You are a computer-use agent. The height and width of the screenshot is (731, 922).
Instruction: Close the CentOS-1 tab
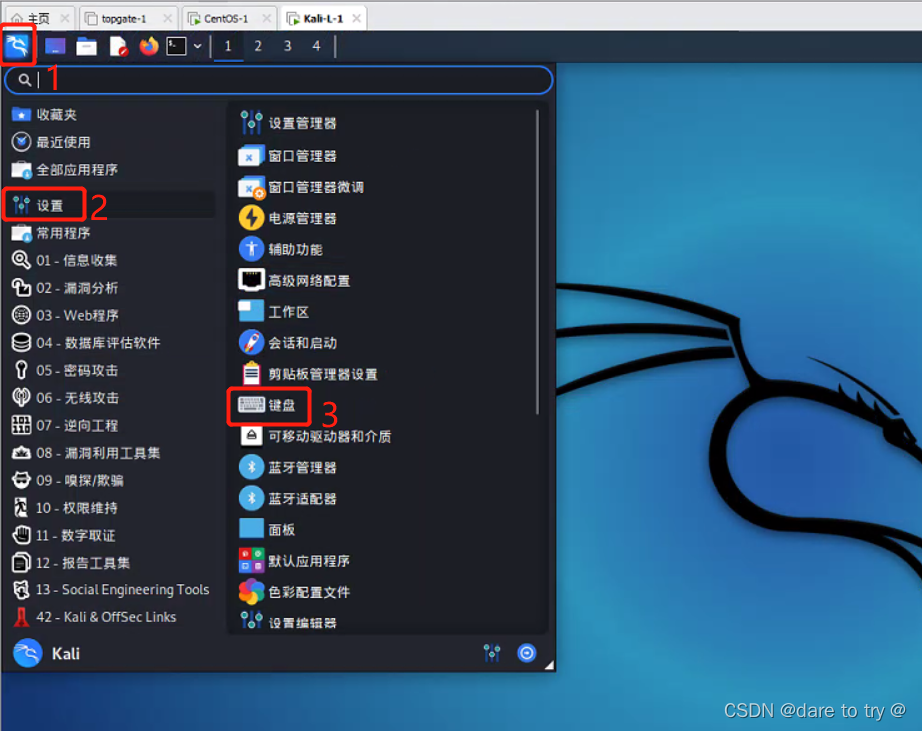point(266,19)
